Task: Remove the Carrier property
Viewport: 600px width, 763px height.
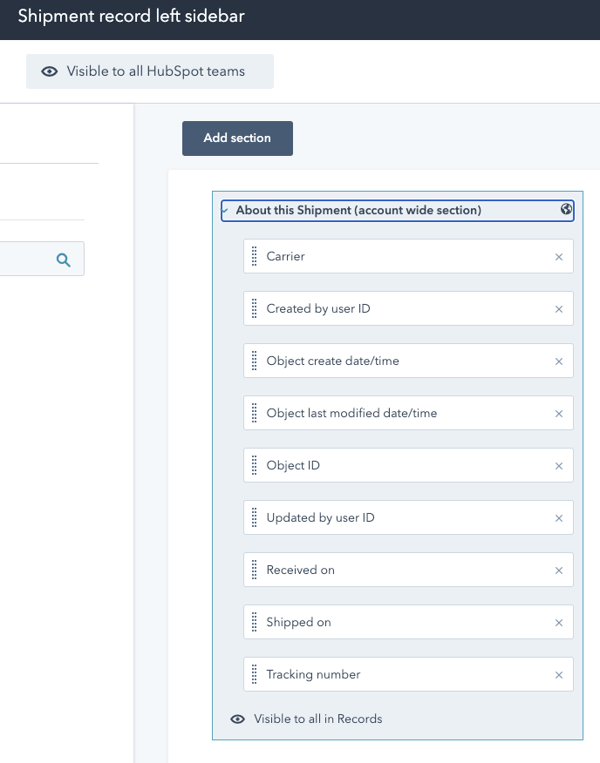Action: 559,257
